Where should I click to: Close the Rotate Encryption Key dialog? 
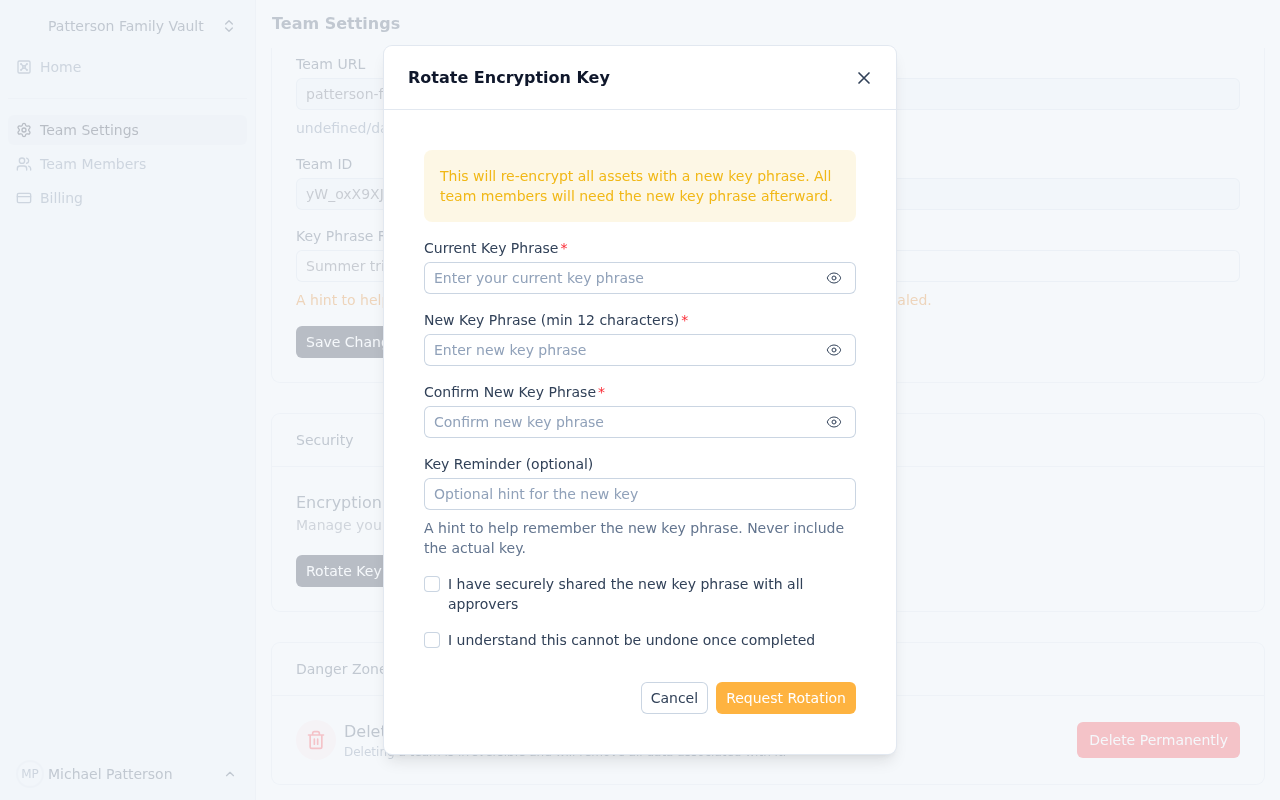(864, 78)
